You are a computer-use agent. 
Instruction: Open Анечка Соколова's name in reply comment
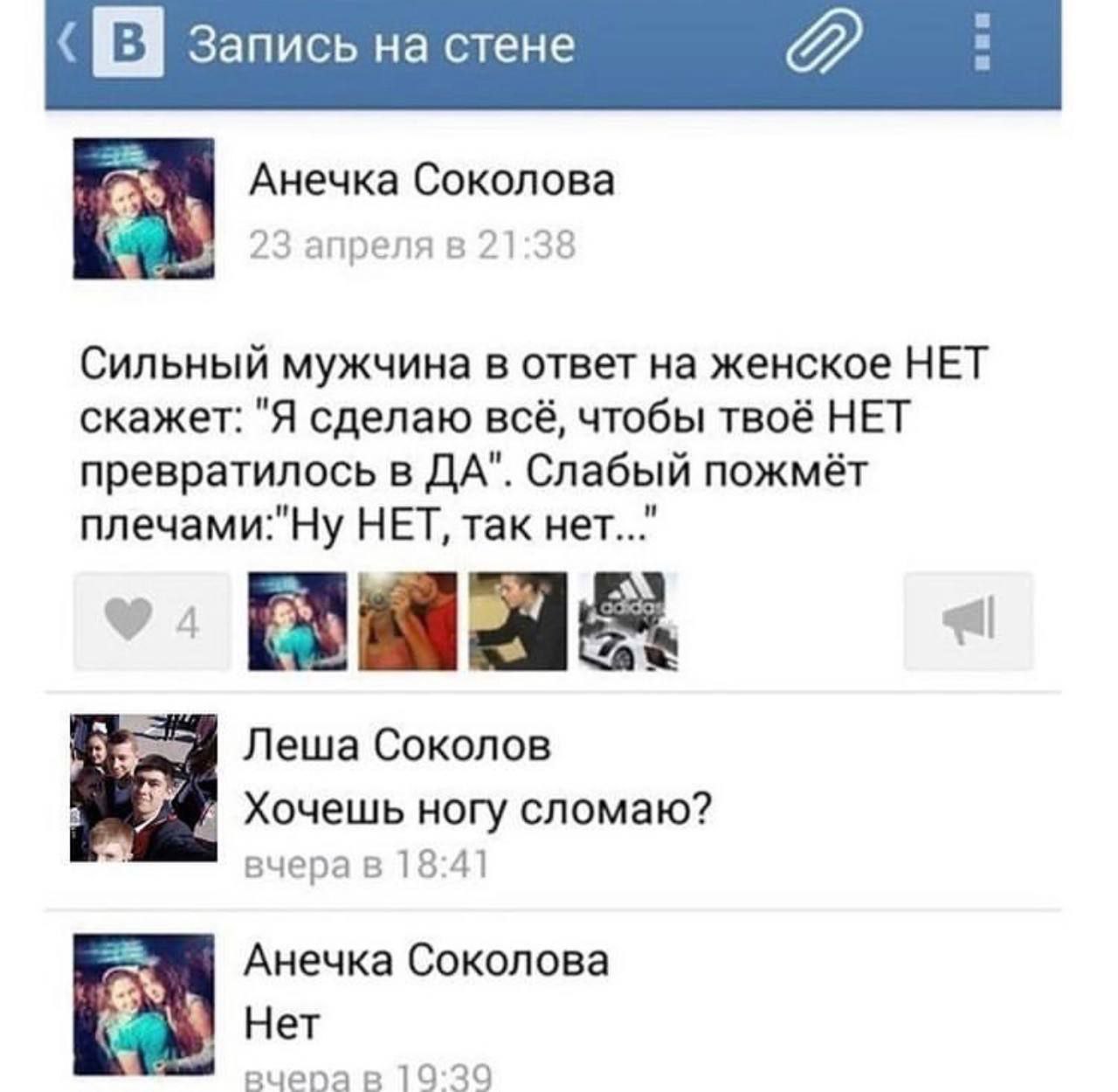426,960
